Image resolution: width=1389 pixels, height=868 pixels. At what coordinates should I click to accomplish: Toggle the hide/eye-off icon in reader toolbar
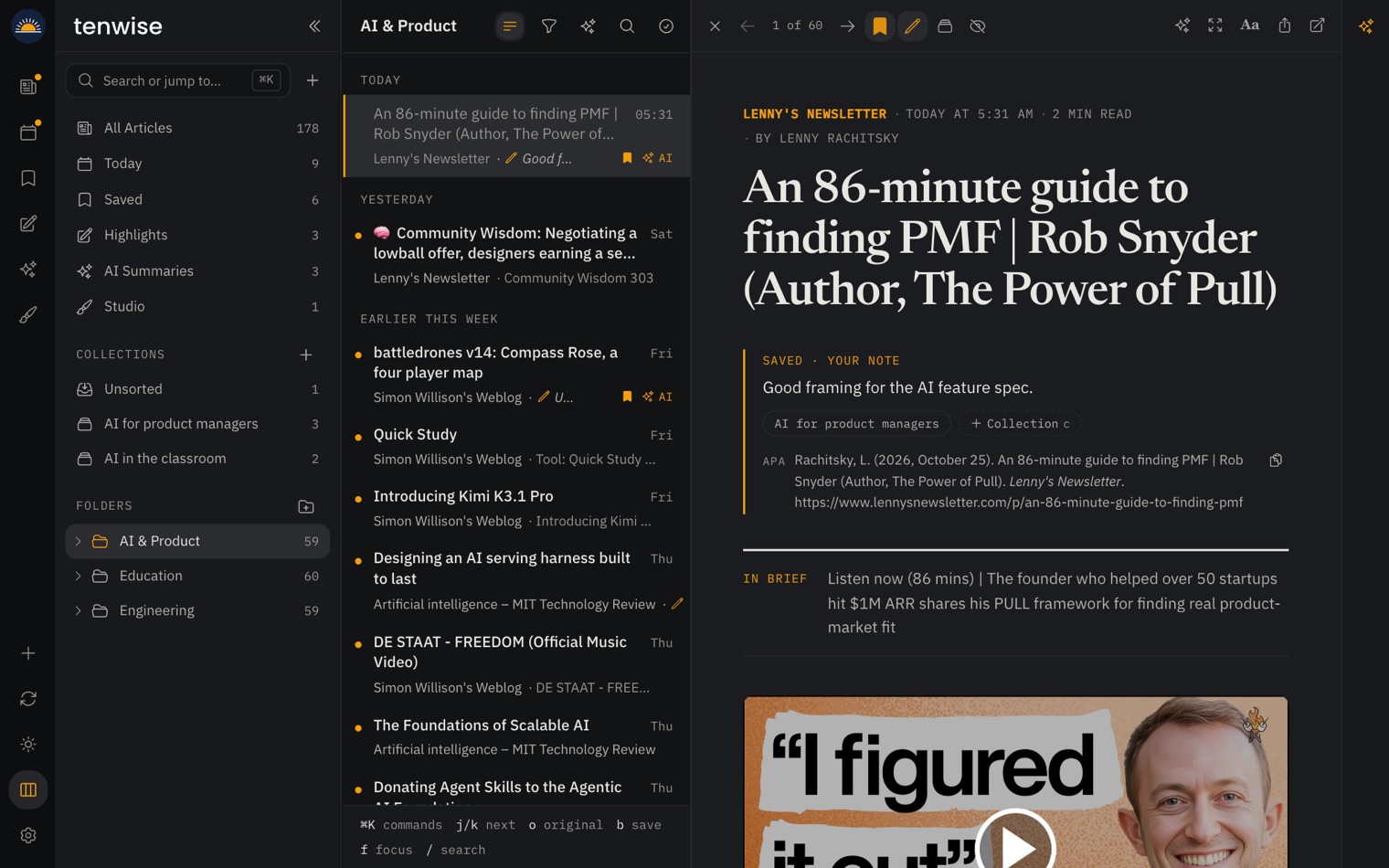(978, 26)
